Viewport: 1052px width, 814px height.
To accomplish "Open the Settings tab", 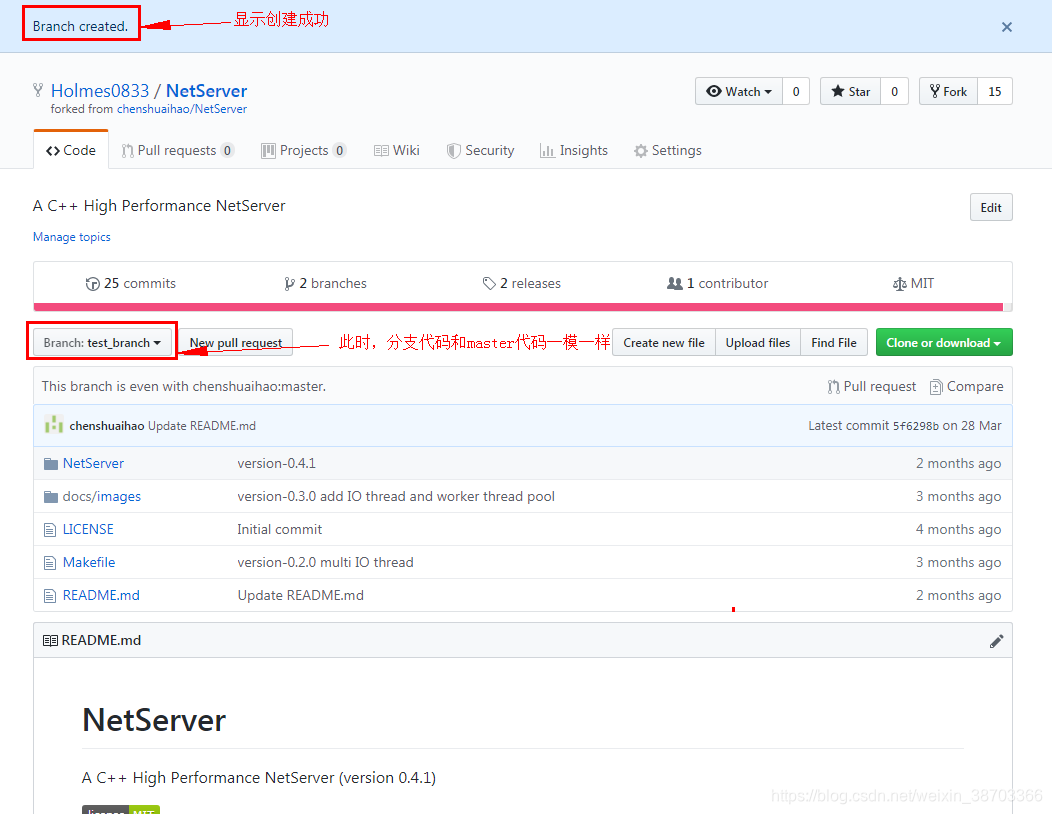I will 668,150.
